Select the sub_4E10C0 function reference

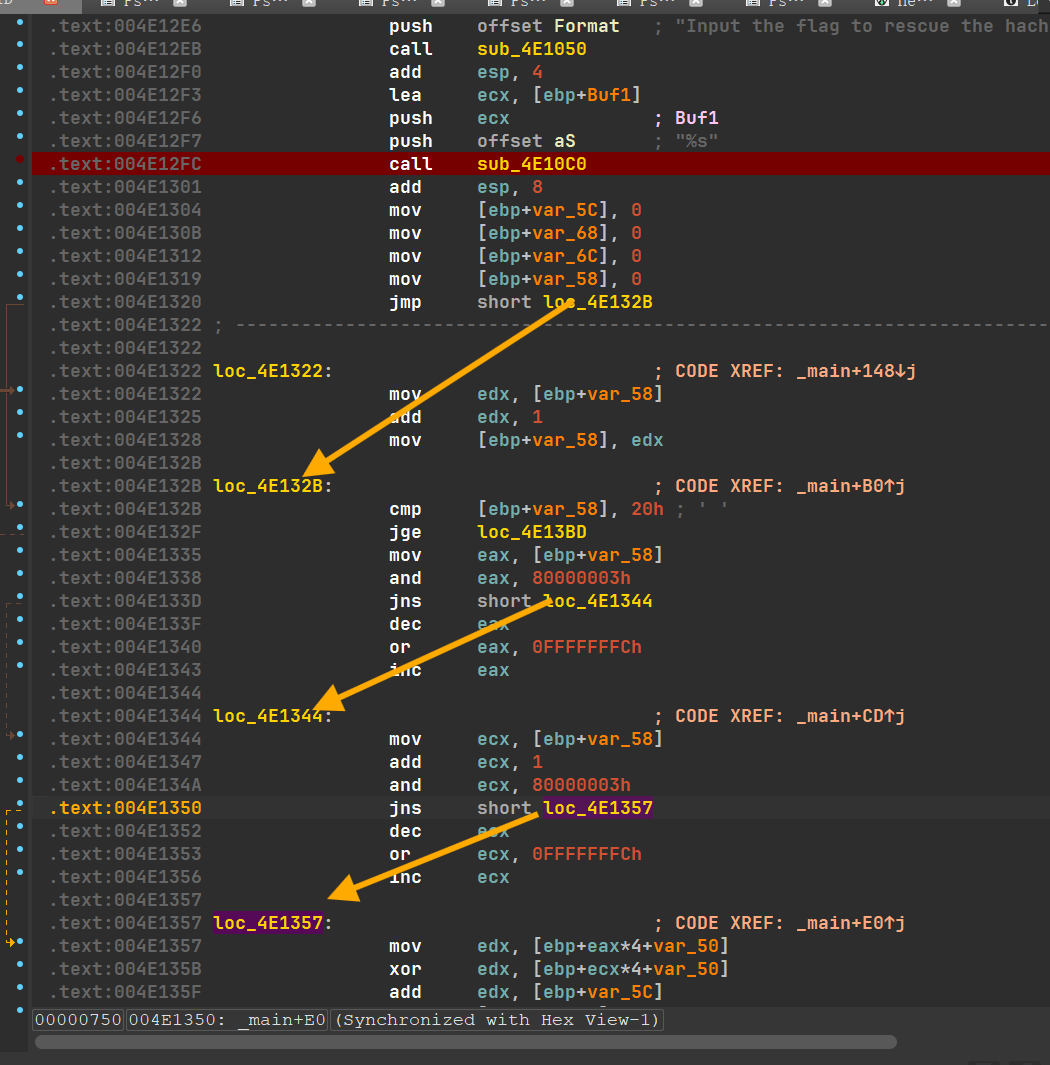(x=532, y=164)
